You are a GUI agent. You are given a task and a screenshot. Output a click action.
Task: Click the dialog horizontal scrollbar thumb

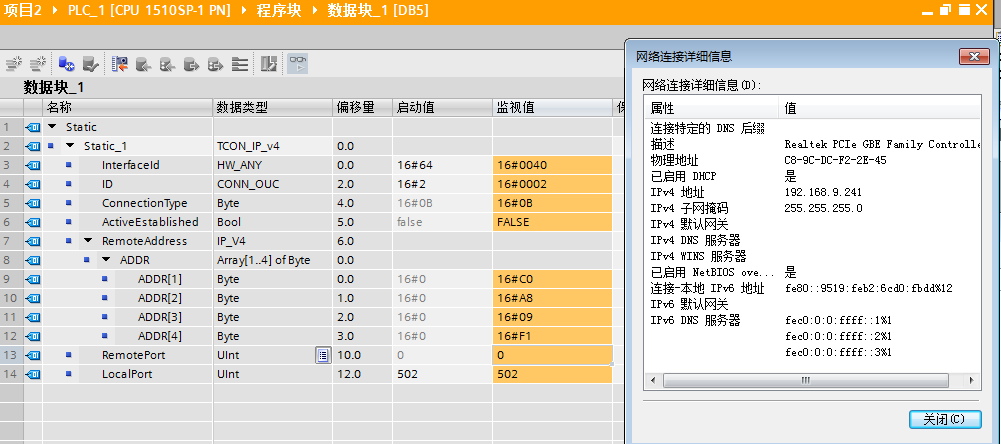click(806, 380)
